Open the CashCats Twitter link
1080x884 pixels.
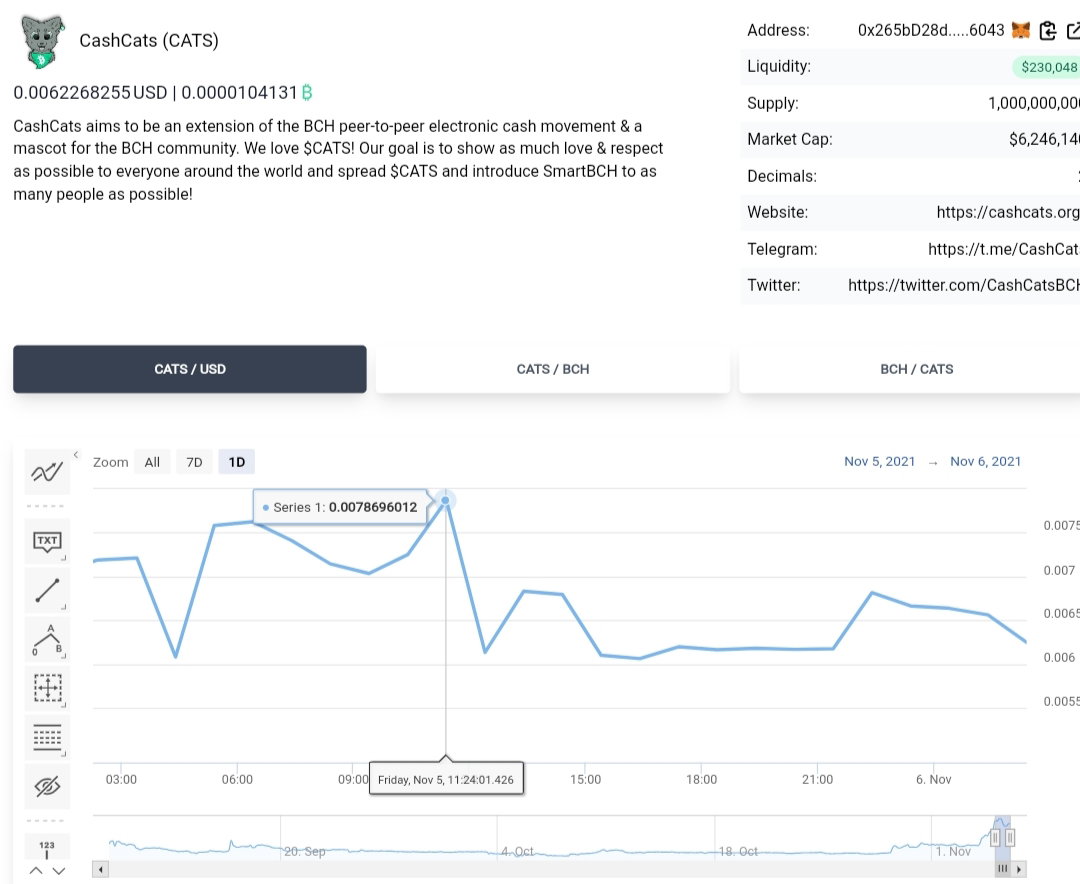point(964,285)
